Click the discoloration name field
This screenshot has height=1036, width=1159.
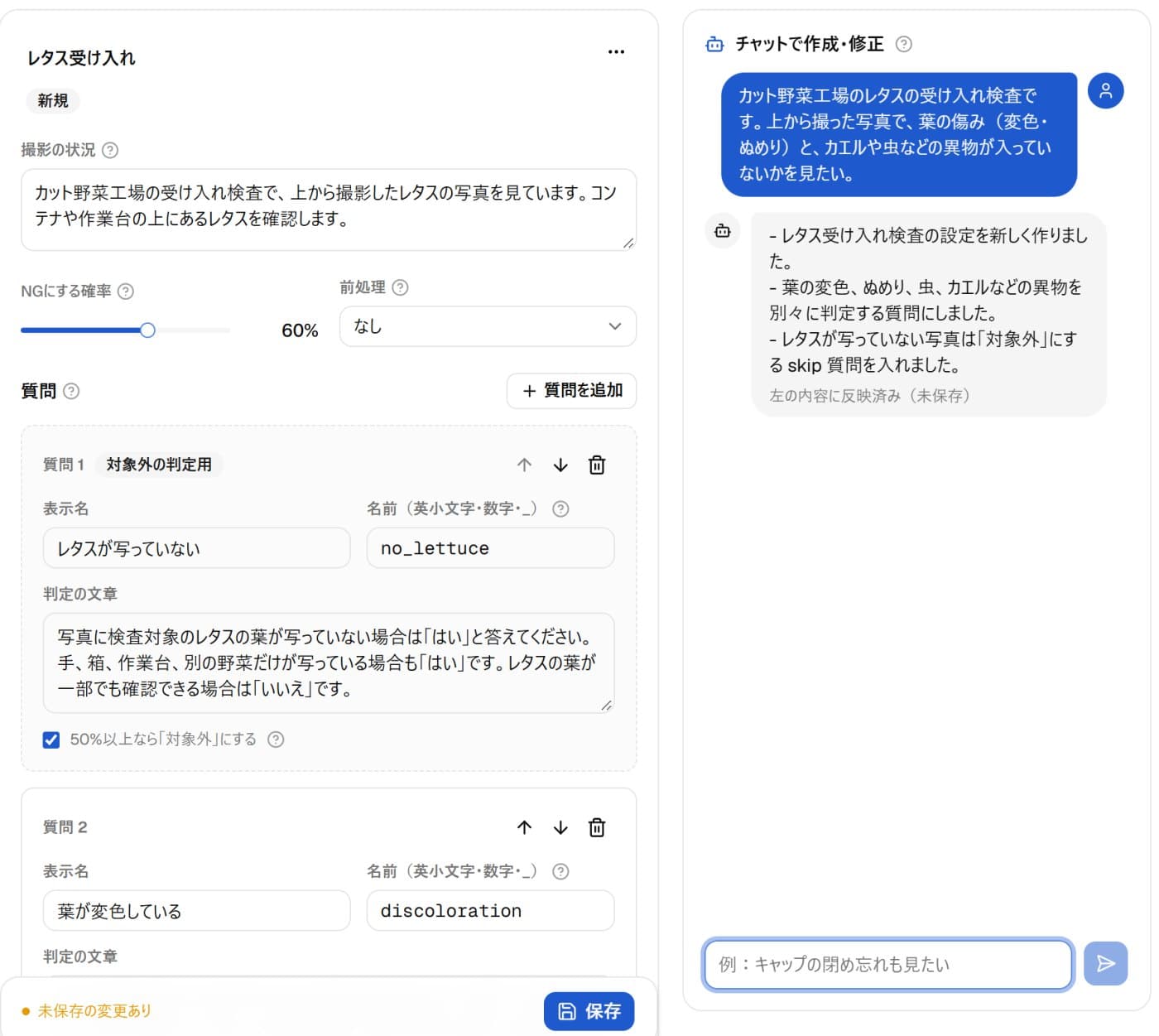coord(490,911)
